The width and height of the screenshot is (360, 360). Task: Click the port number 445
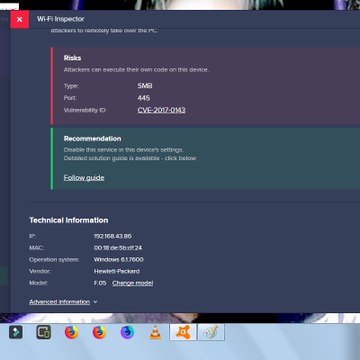pyautogui.click(x=144, y=98)
